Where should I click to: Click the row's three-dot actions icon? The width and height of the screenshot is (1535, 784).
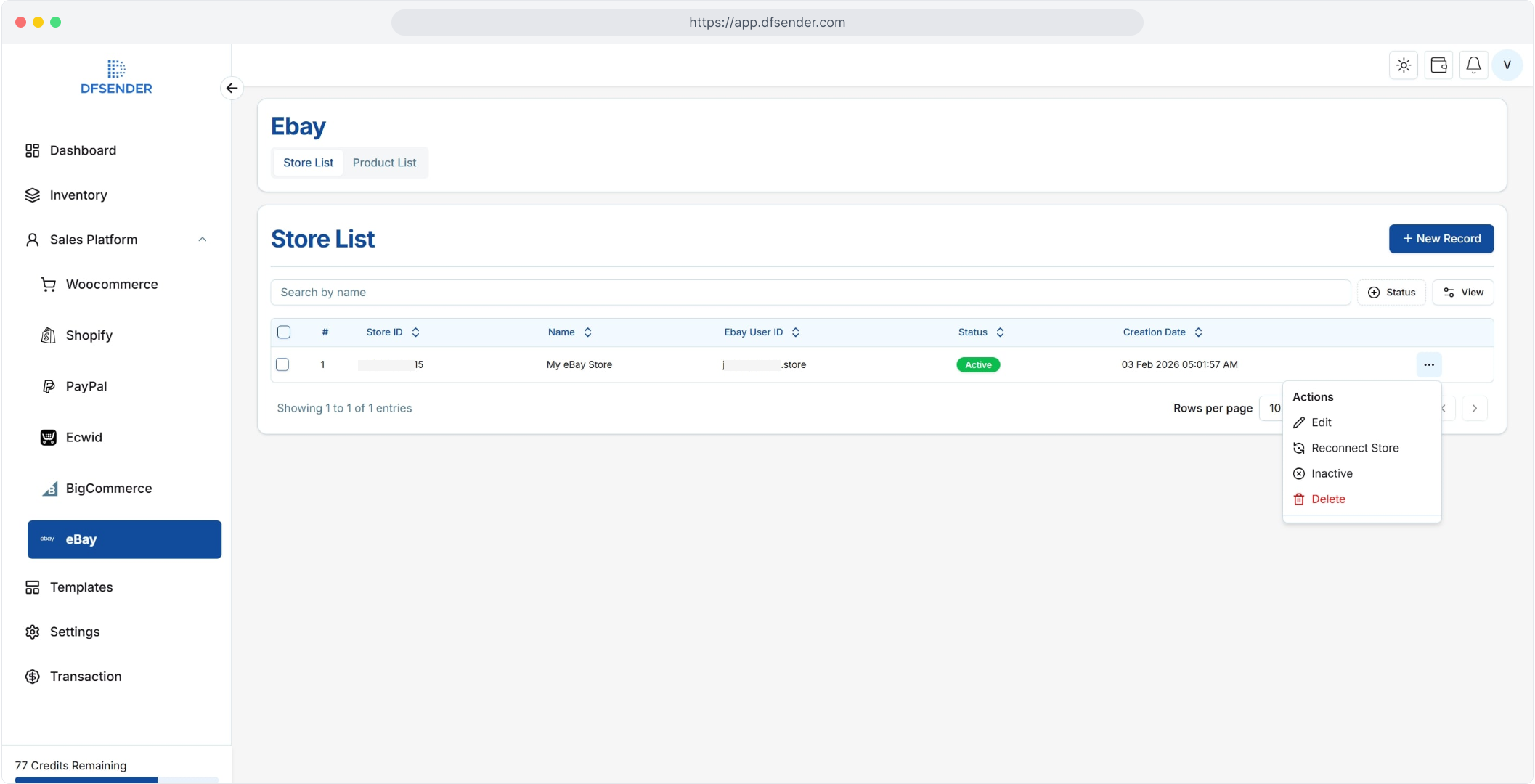pyautogui.click(x=1428, y=364)
